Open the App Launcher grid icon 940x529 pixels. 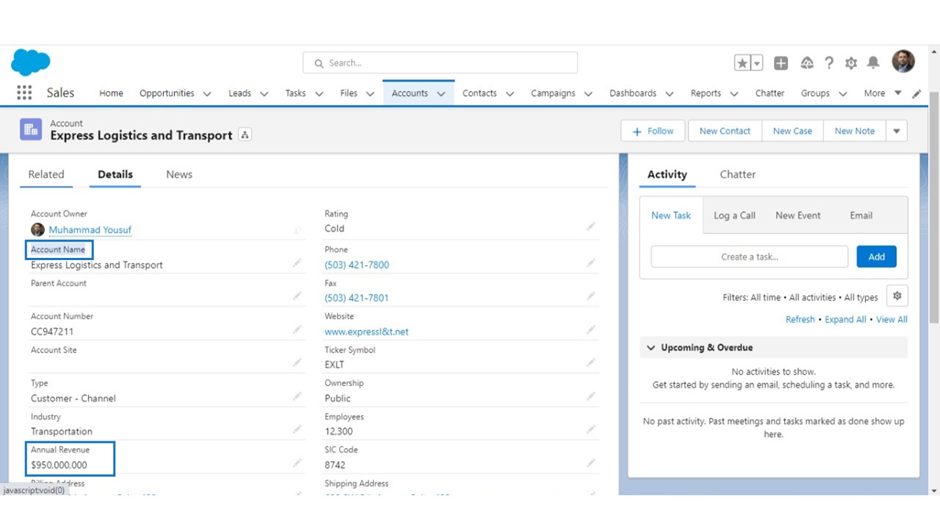(24, 92)
